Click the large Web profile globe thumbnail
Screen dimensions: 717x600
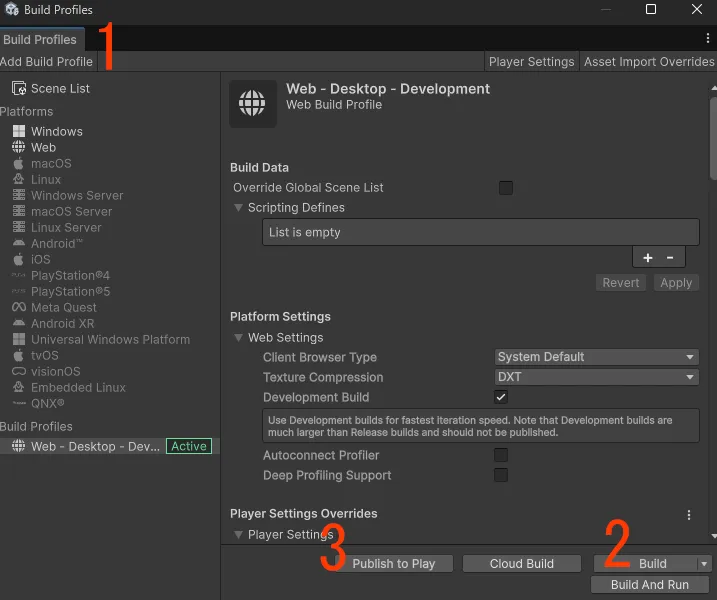pos(252,103)
